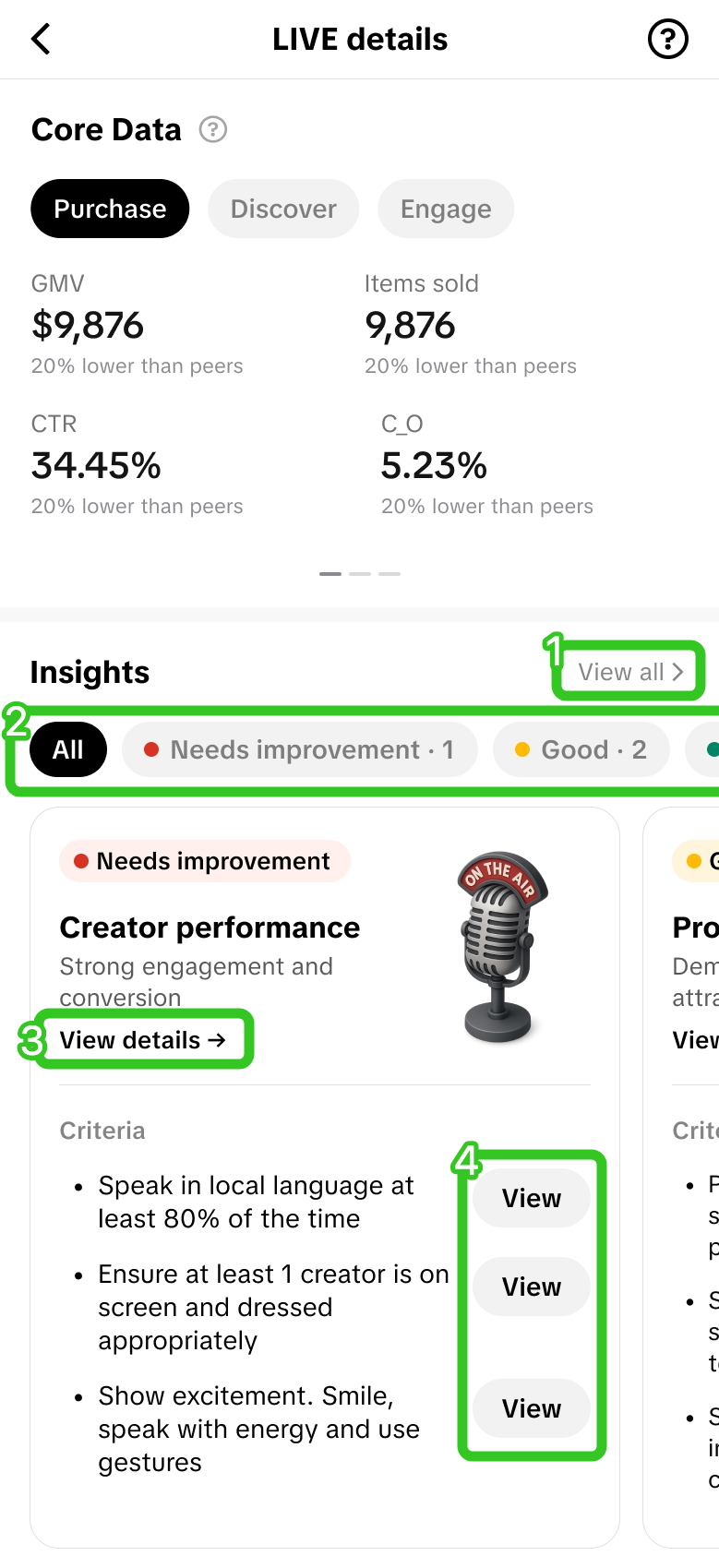Image resolution: width=719 pixels, height=1568 pixels.
Task: Click the Core Data page indicator dots
Action: pyautogui.click(x=360, y=574)
